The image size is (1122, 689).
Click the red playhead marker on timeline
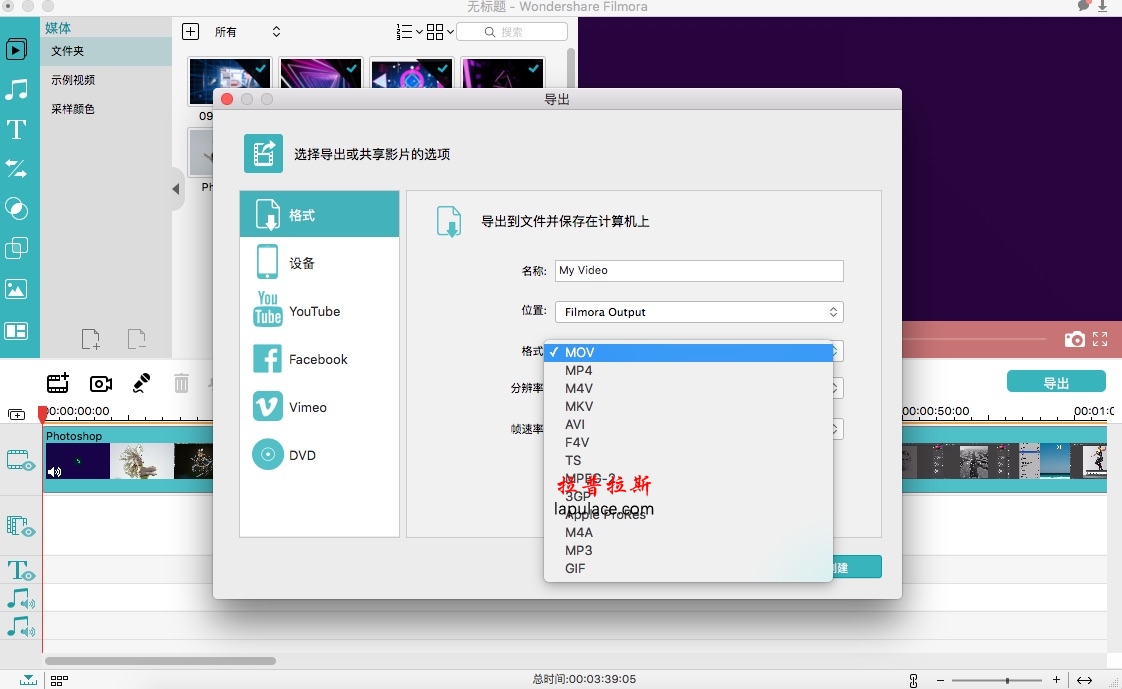[x=43, y=413]
